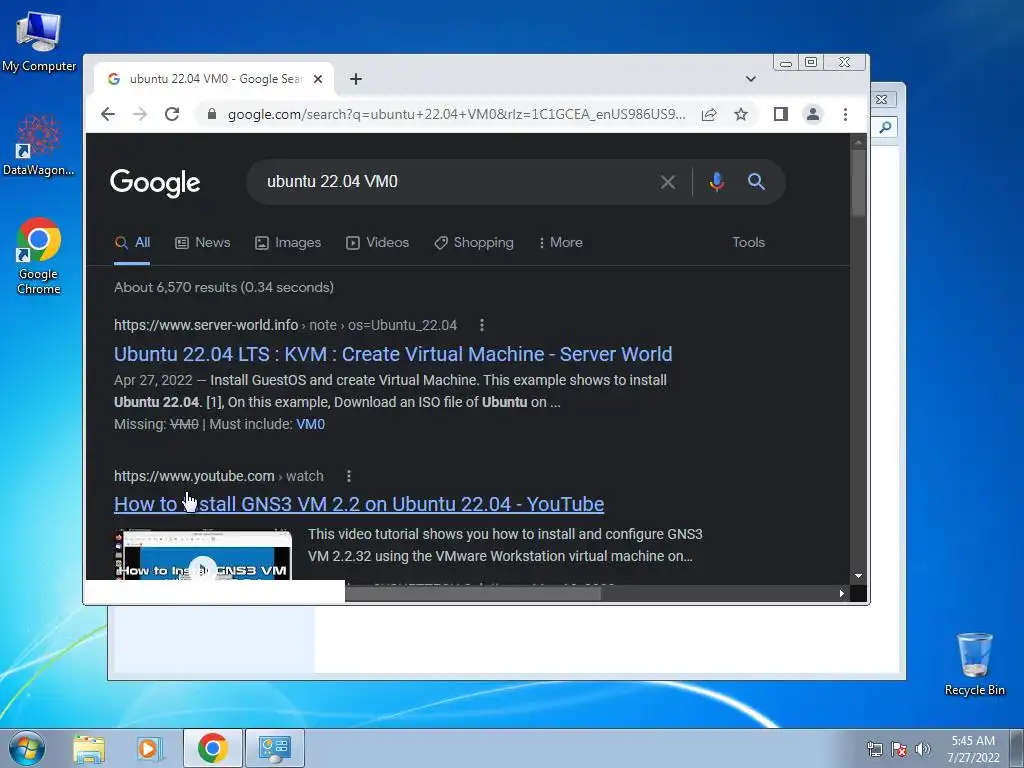
Task: Open options for server-world.info result
Action: click(x=482, y=325)
